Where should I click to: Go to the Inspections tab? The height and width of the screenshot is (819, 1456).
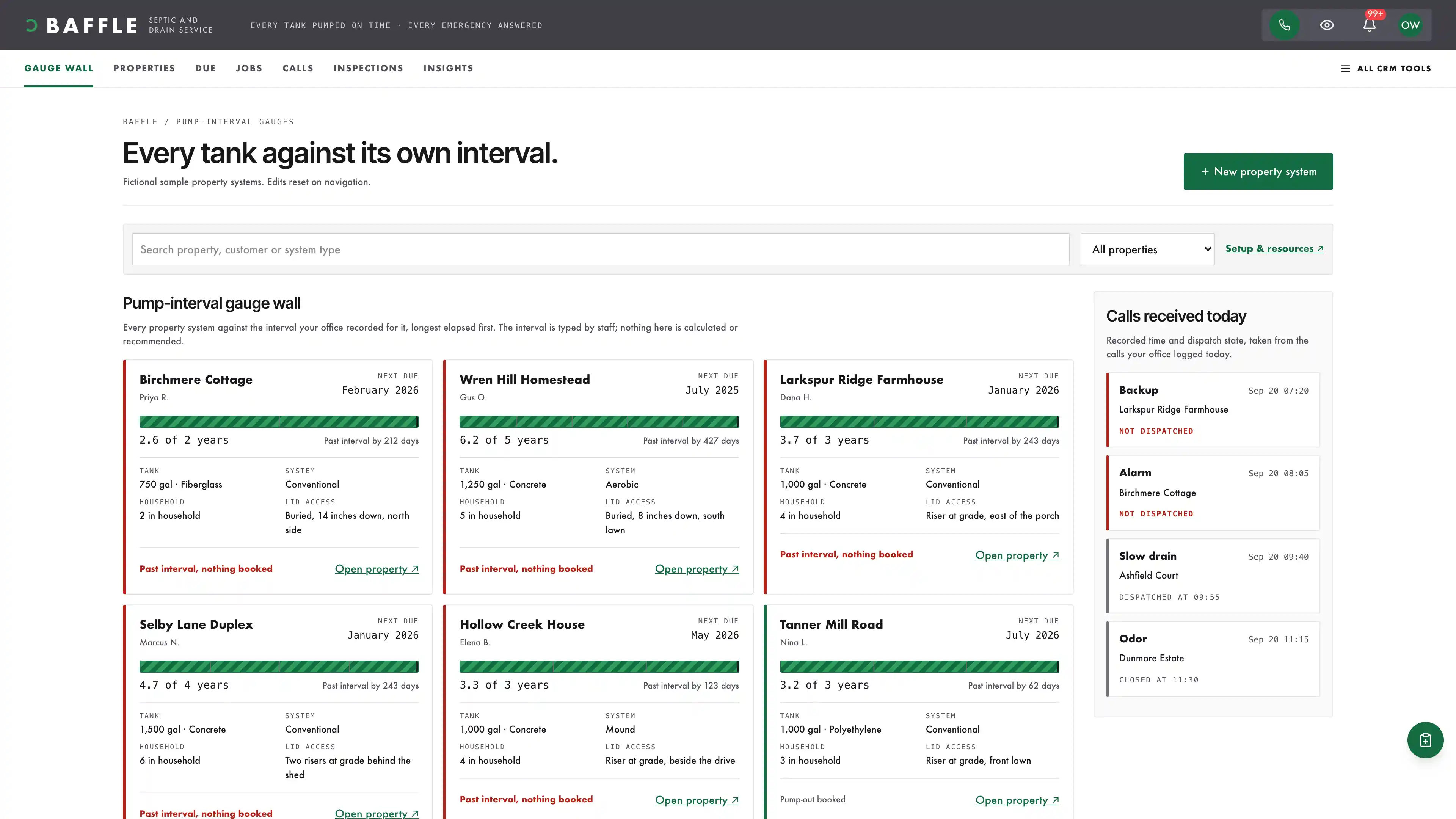(368, 68)
